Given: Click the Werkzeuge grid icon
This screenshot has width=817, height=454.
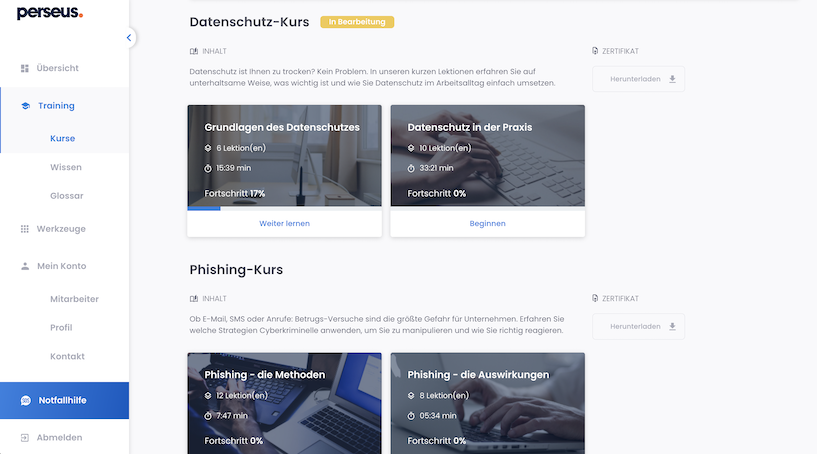Looking at the screenshot, I should tap(24, 229).
